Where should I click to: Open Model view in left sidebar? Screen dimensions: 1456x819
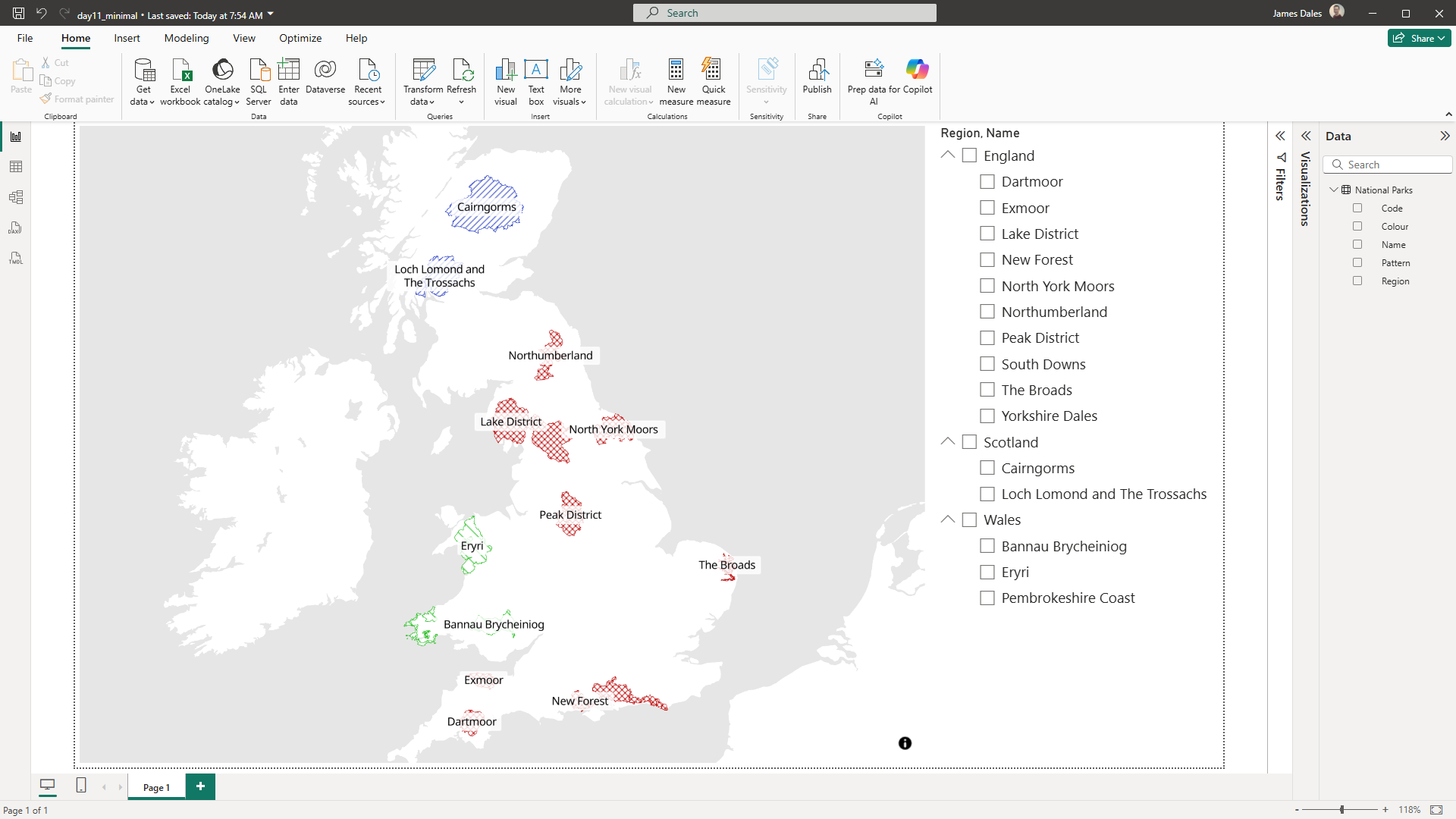[16, 197]
